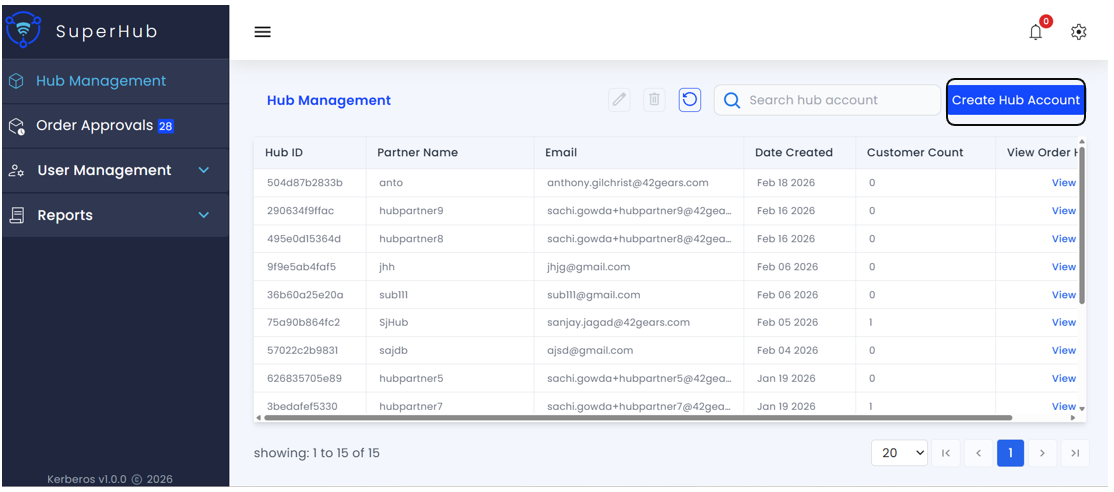Click the Search hub account field
This screenshot has width=1114, height=492.
tap(840, 100)
